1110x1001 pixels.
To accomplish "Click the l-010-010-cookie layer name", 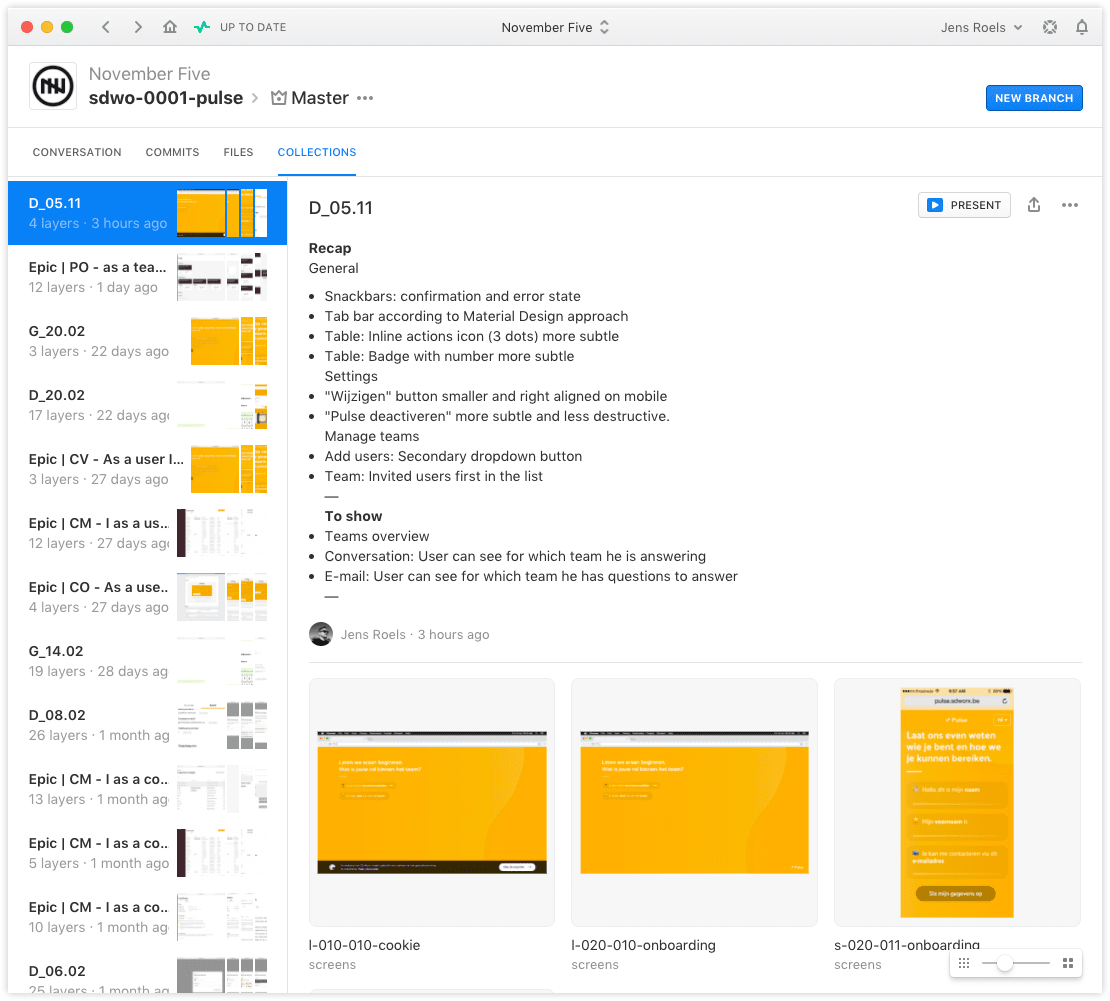I will (x=365, y=945).
